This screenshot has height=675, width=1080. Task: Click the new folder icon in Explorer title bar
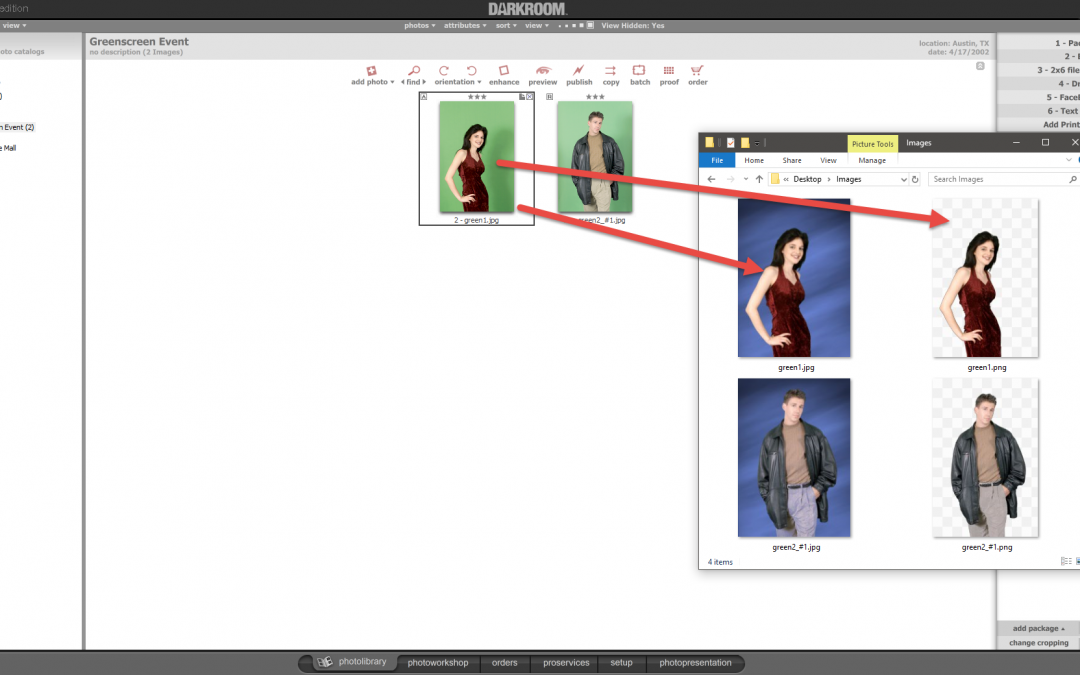(x=745, y=143)
